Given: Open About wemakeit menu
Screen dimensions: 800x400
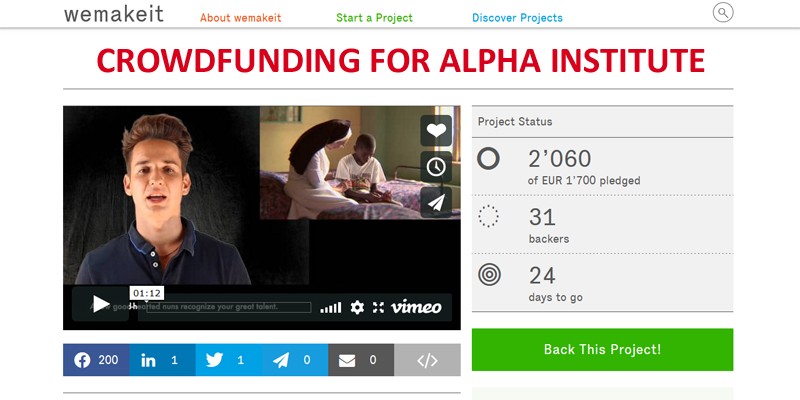Looking at the screenshot, I should point(240,18).
